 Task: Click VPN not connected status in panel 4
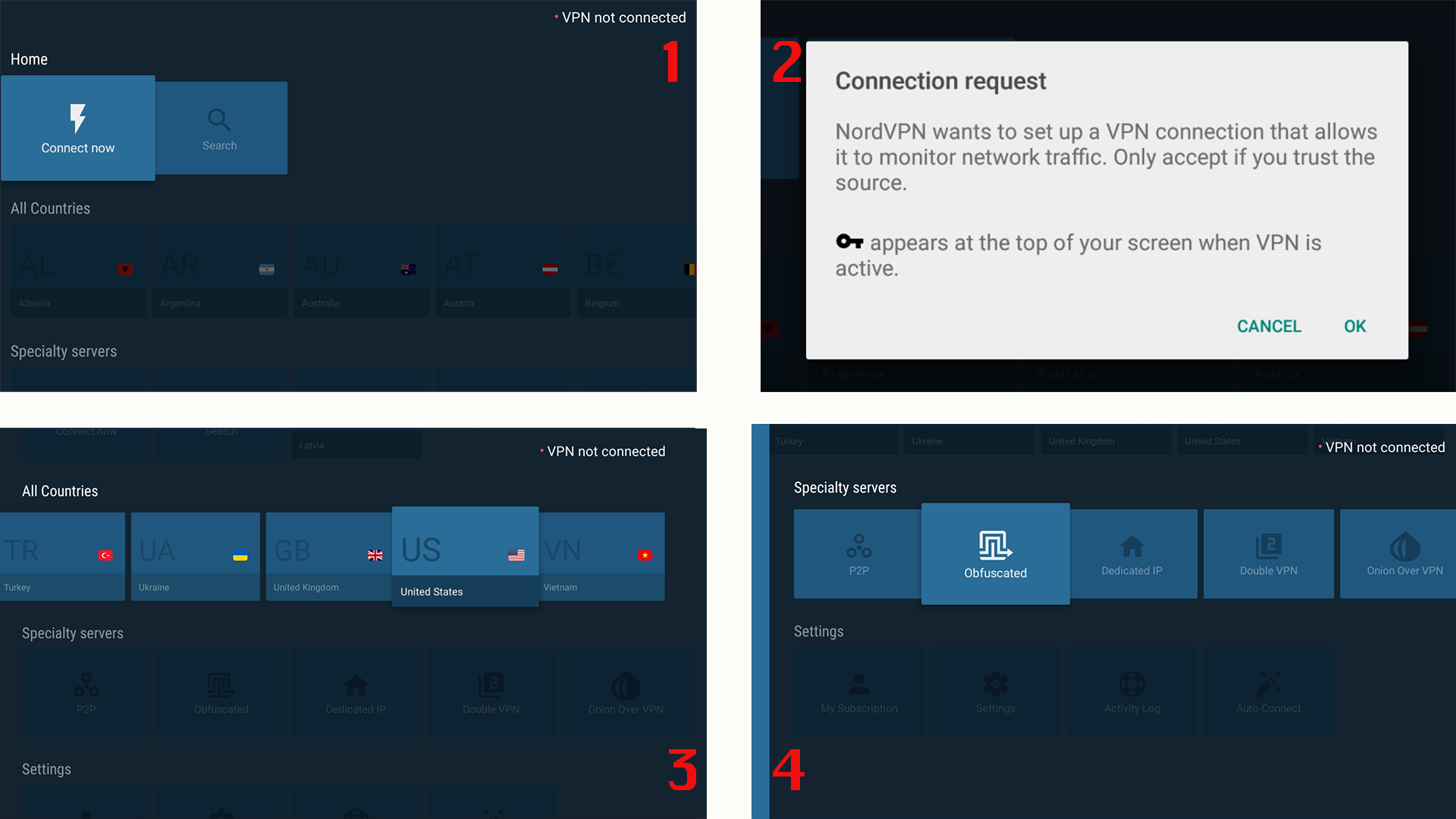click(1382, 447)
